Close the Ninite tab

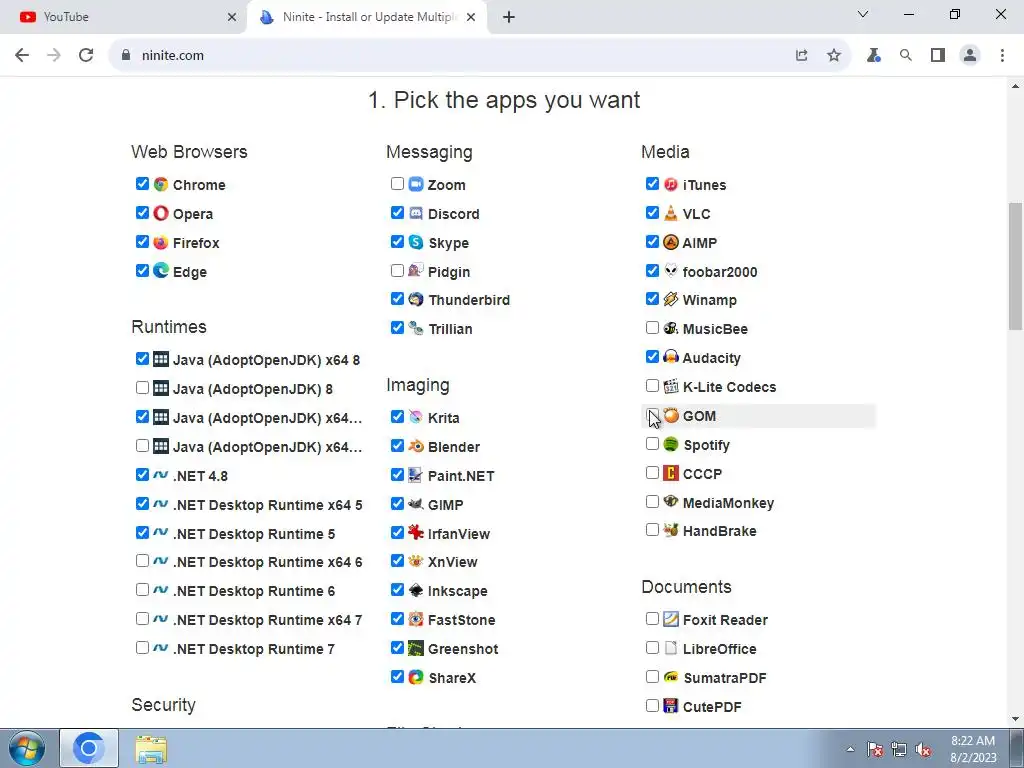point(471,17)
